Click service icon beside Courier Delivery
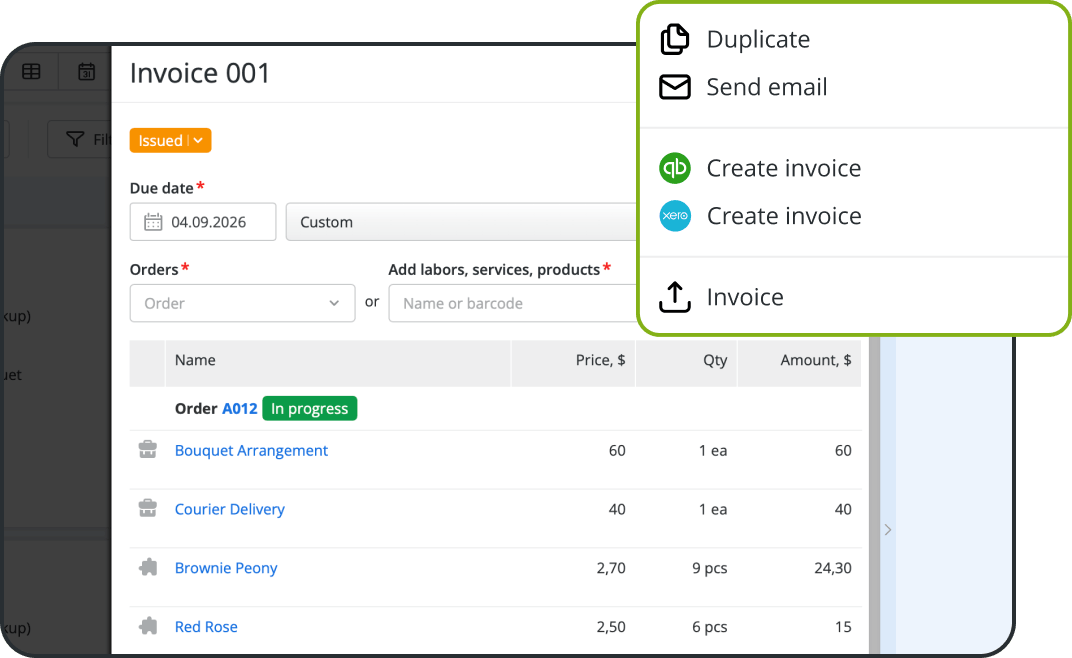This screenshot has height=658, width=1072. [148, 508]
